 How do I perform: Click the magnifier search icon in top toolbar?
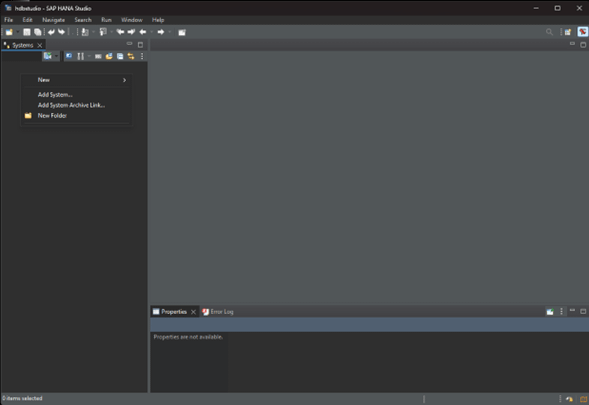[549, 32]
